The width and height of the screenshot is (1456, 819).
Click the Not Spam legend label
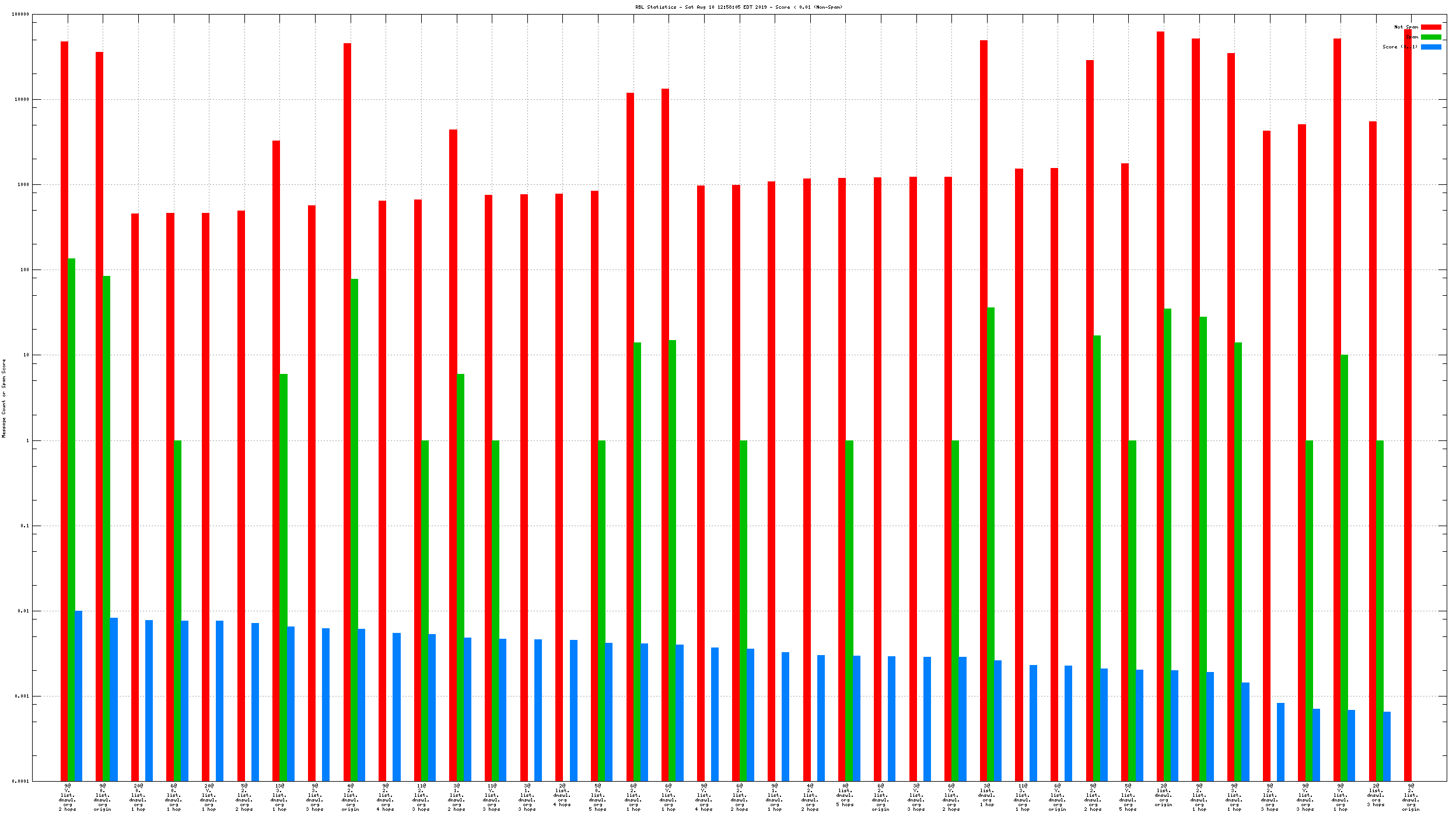[1405, 27]
